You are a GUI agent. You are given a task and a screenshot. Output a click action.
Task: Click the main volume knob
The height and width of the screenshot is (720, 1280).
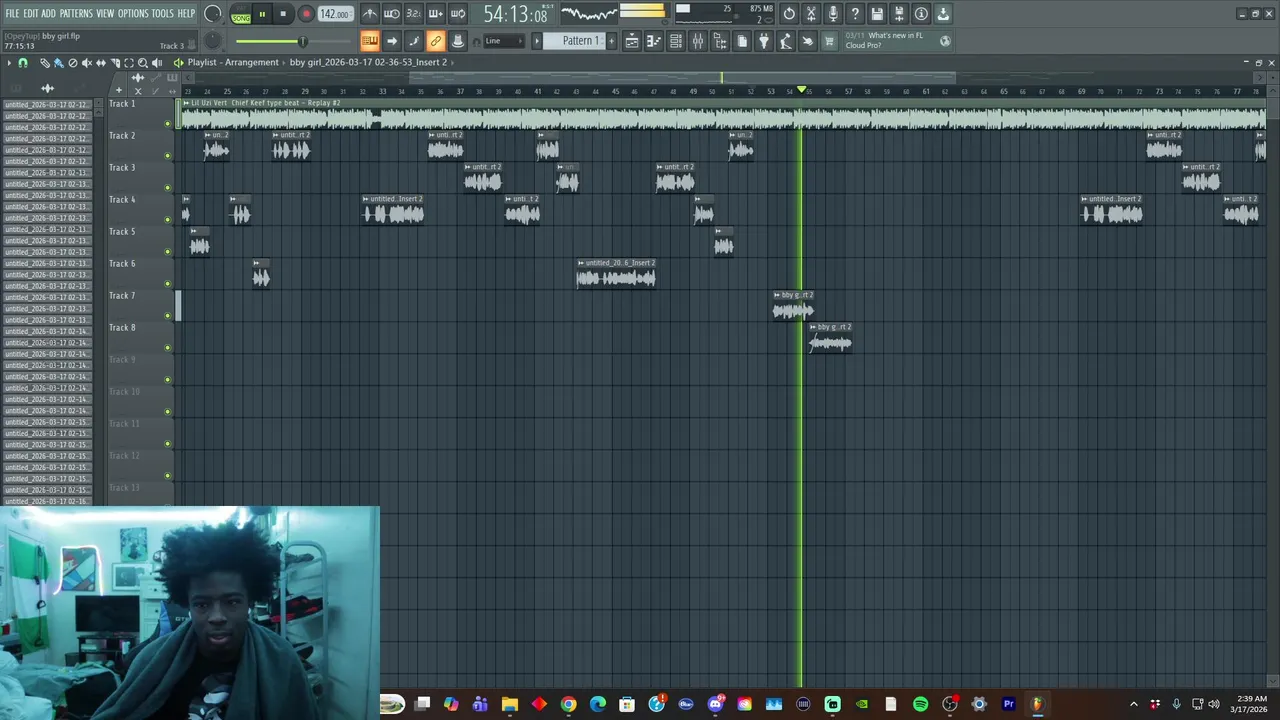(x=212, y=14)
